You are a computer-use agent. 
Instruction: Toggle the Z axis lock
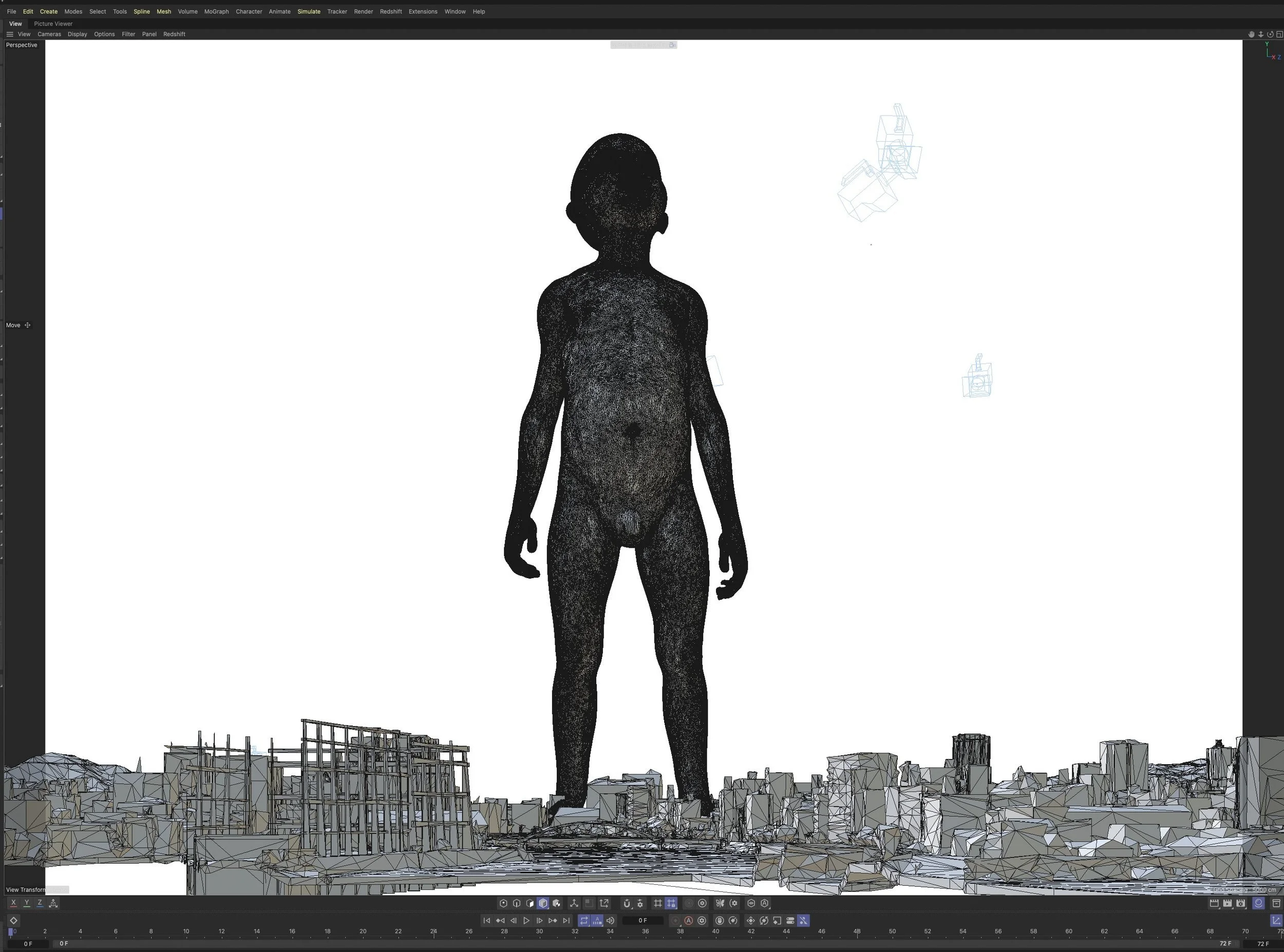40,903
